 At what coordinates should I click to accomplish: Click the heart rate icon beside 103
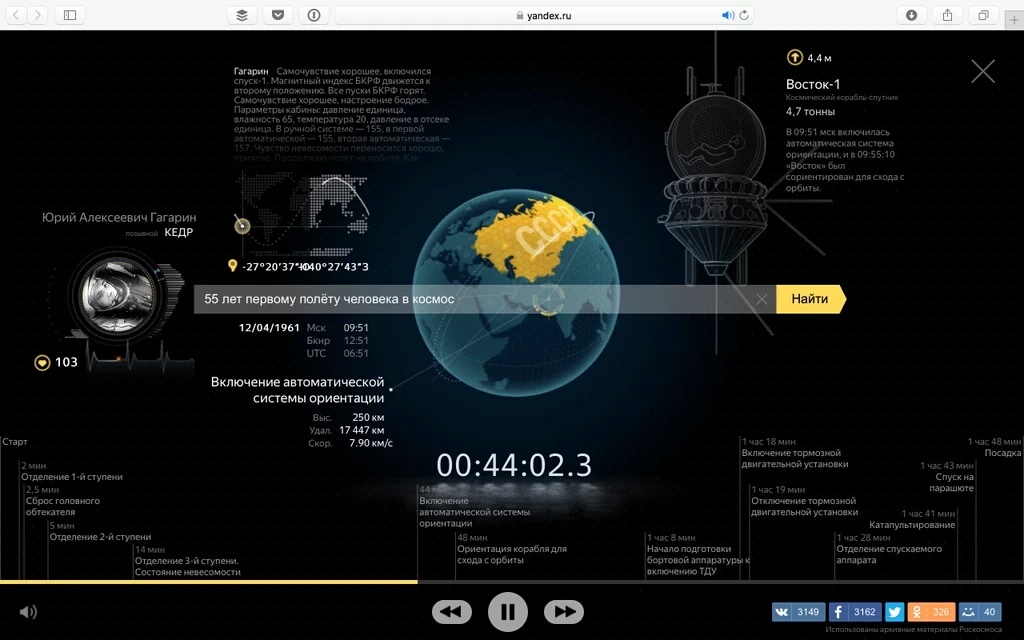42,362
